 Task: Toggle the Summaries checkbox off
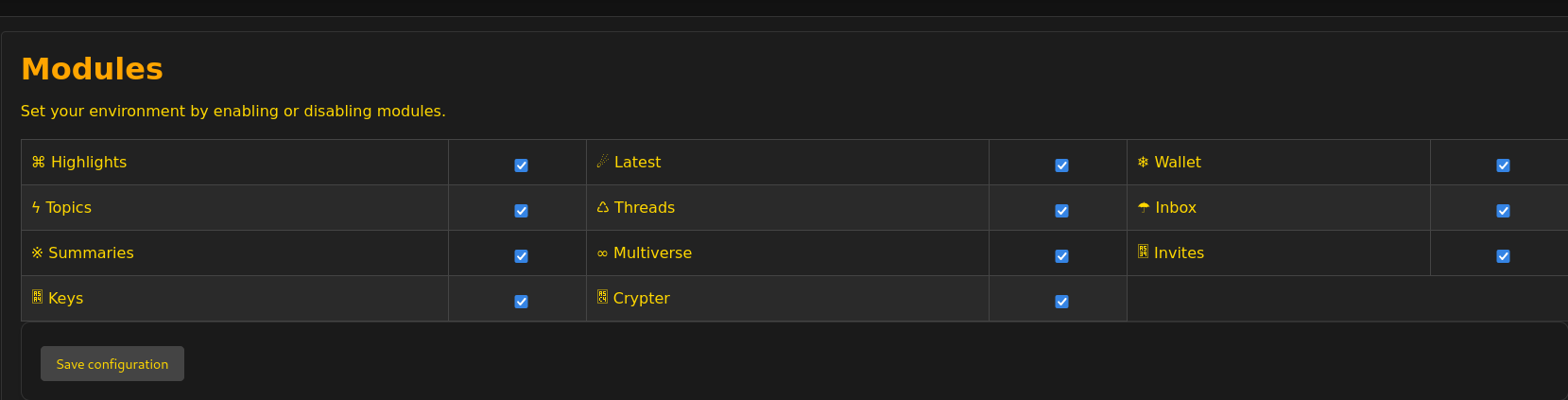(x=521, y=256)
